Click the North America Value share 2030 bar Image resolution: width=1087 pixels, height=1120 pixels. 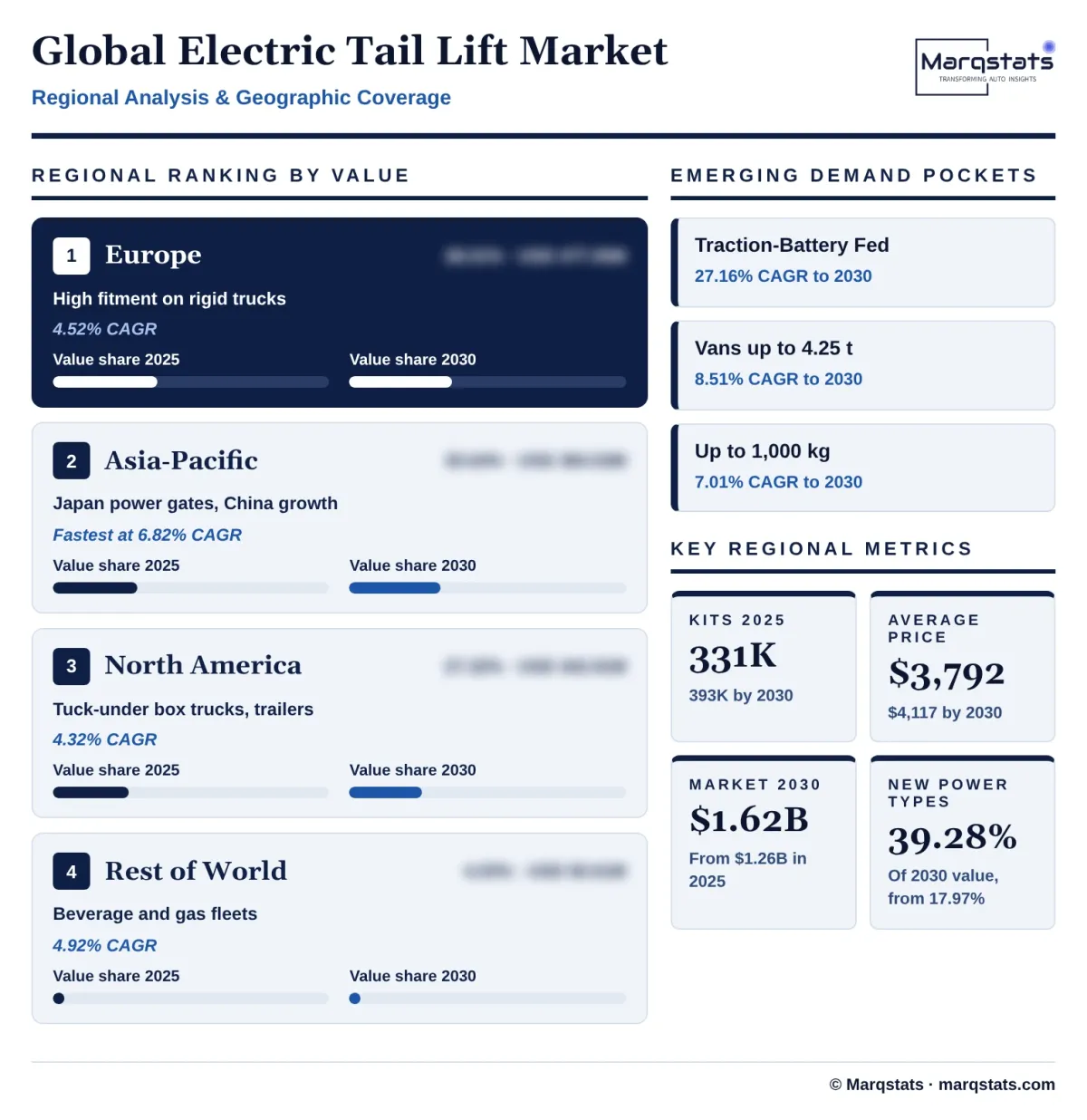tap(487, 793)
